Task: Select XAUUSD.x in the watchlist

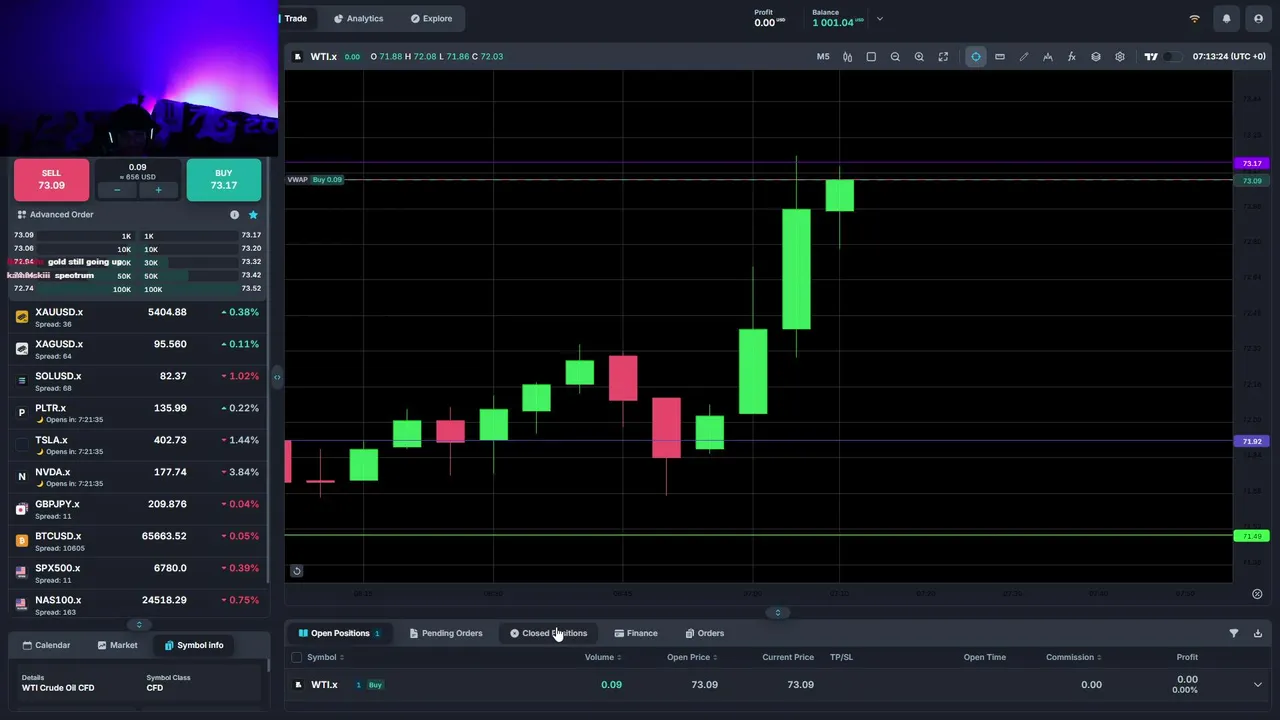Action: pyautogui.click(x=139, y=316)
